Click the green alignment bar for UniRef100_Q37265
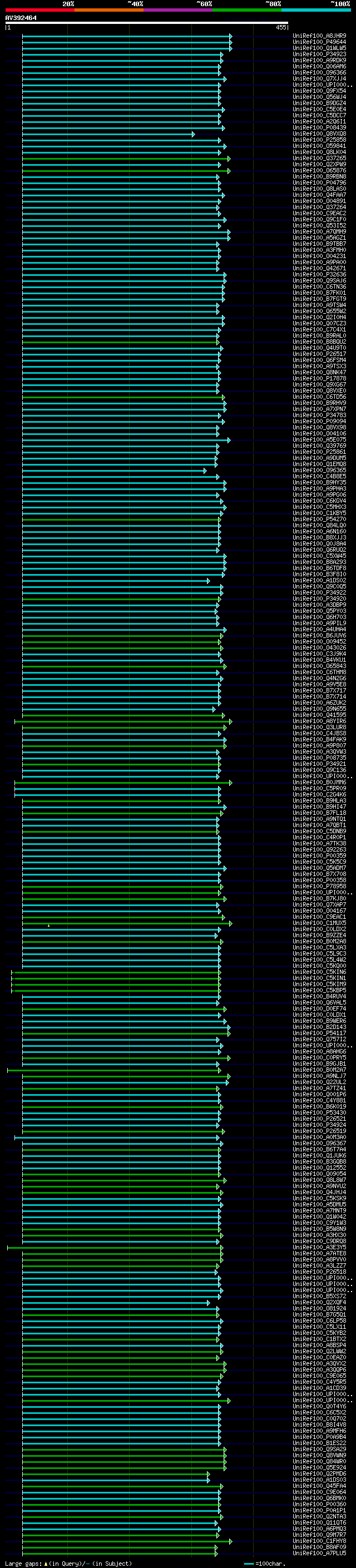Screen dimensions: 356x1568 click(126, 159)
